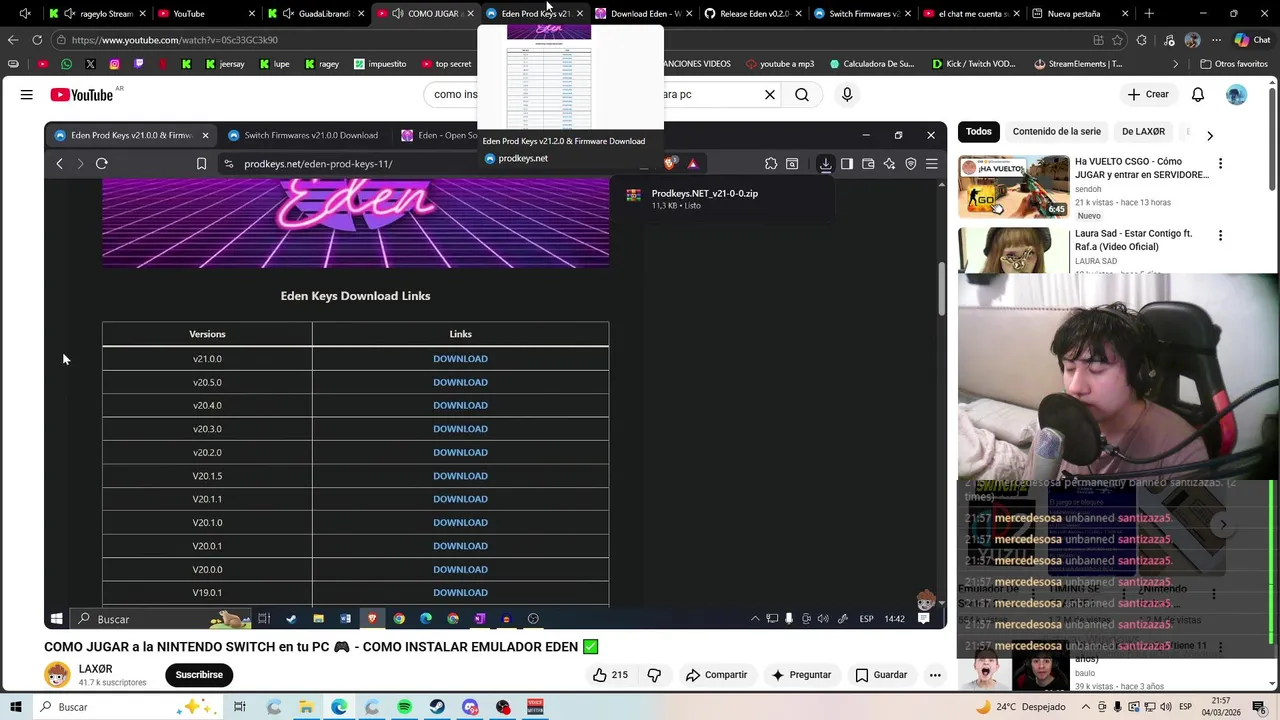Select the Contenido de la serie chip

click(x=1056, y=132)
